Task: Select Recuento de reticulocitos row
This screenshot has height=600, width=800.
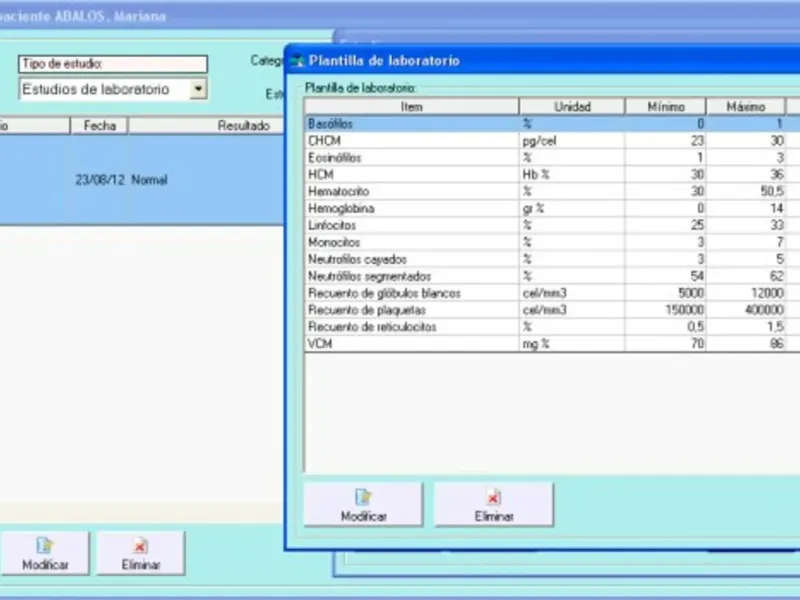Action: click(x=552, y=327)
